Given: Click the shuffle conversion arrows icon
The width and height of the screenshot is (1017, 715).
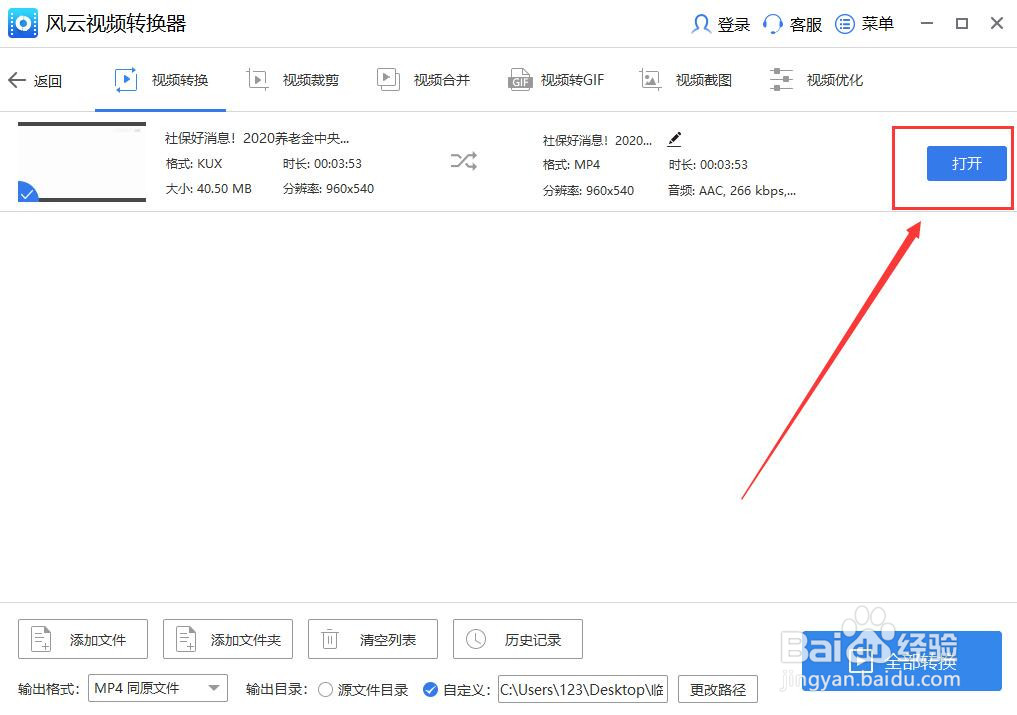Looking at the screenshot, I should pyautogui.click(x=463, y=160).
